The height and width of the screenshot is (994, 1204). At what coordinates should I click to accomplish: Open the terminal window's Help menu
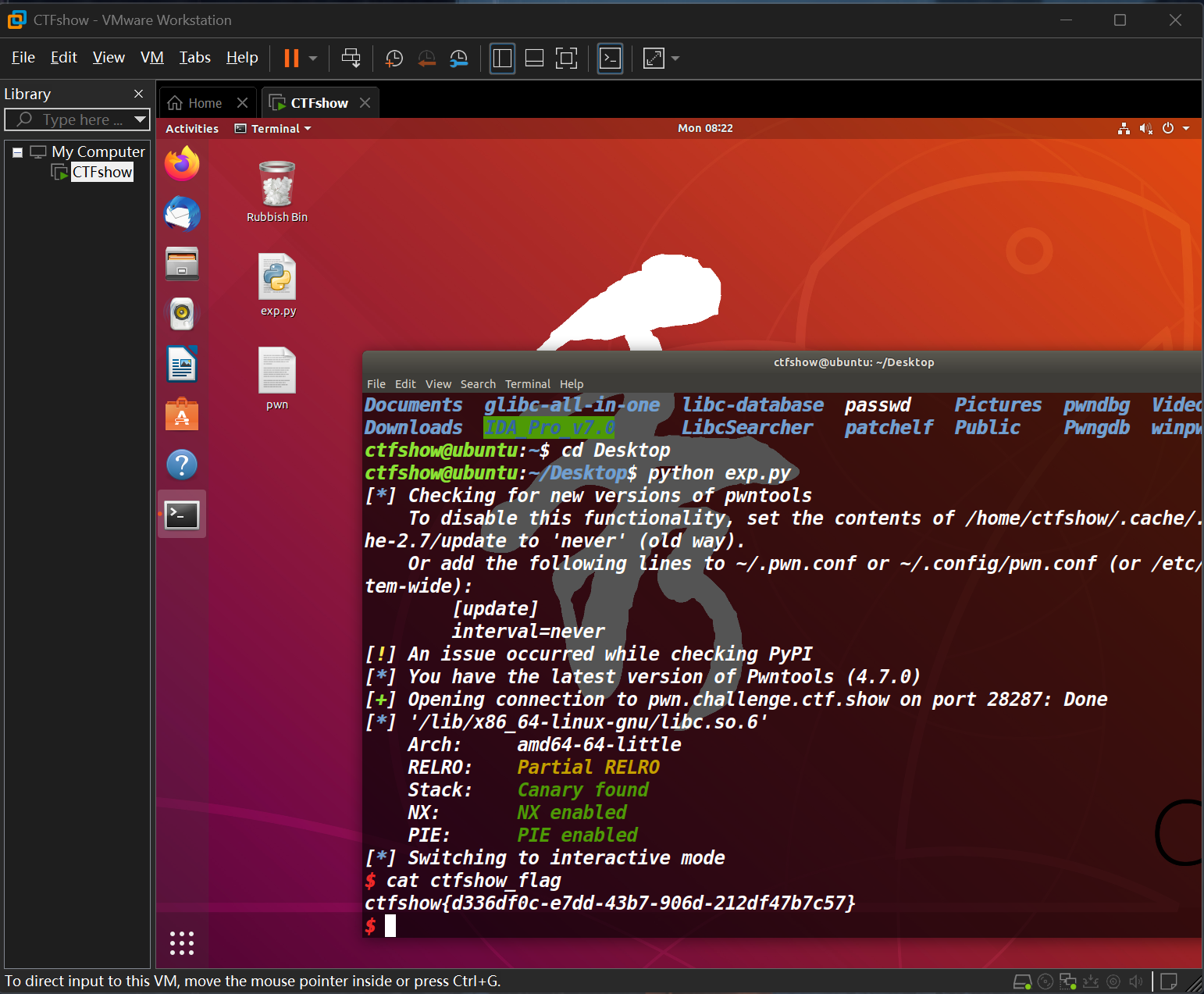click(x=572, y=384)
